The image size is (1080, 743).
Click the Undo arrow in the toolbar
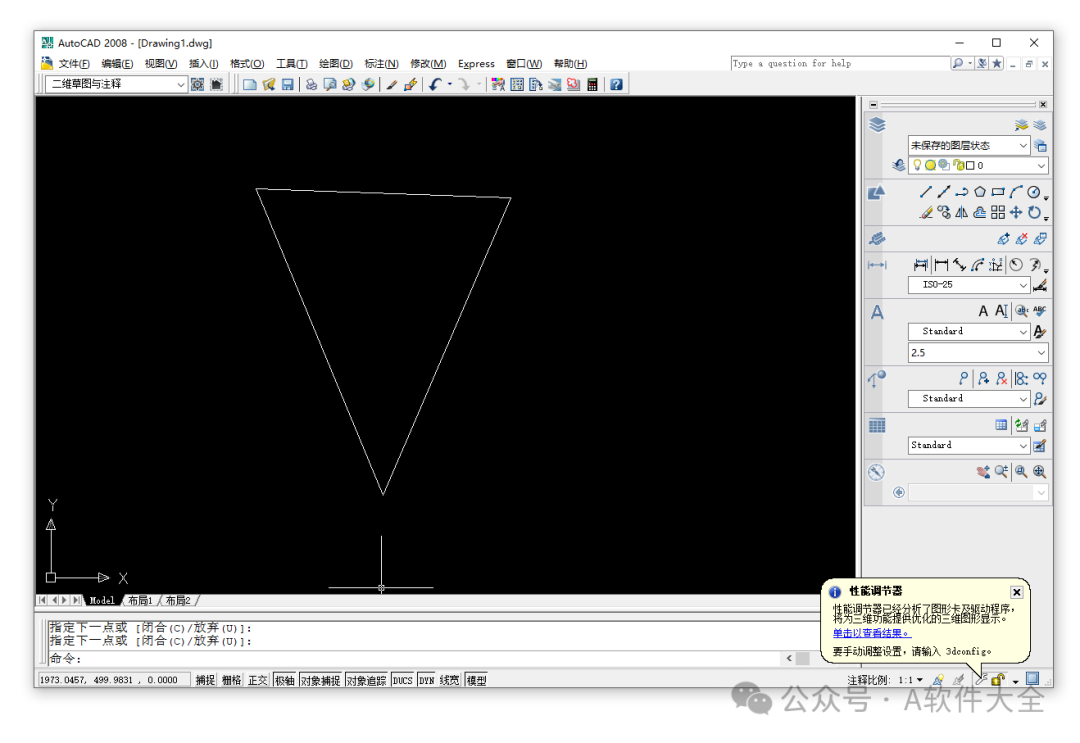click(x=435, y=85)
